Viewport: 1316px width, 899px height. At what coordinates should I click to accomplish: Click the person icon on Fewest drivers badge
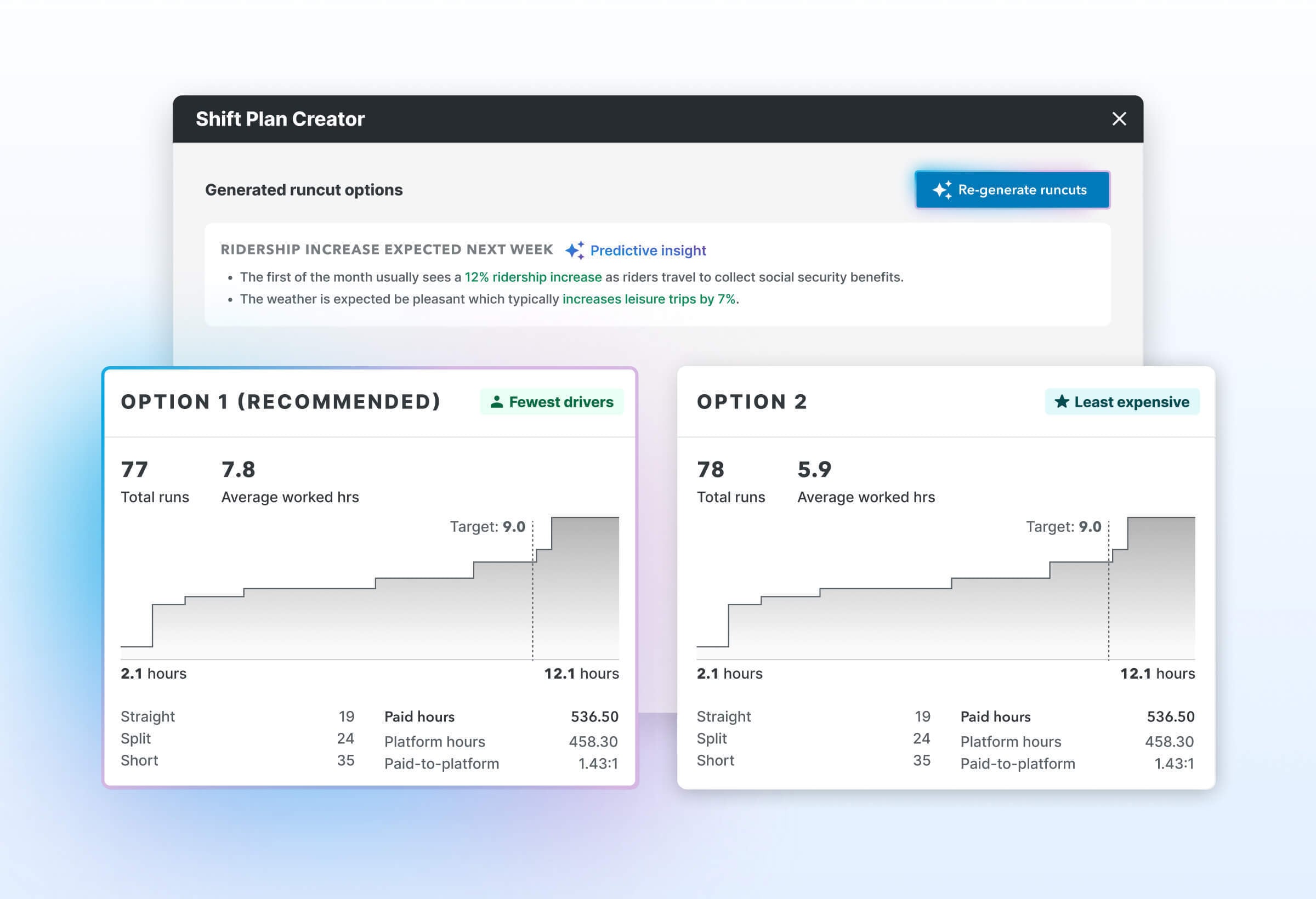497,402
